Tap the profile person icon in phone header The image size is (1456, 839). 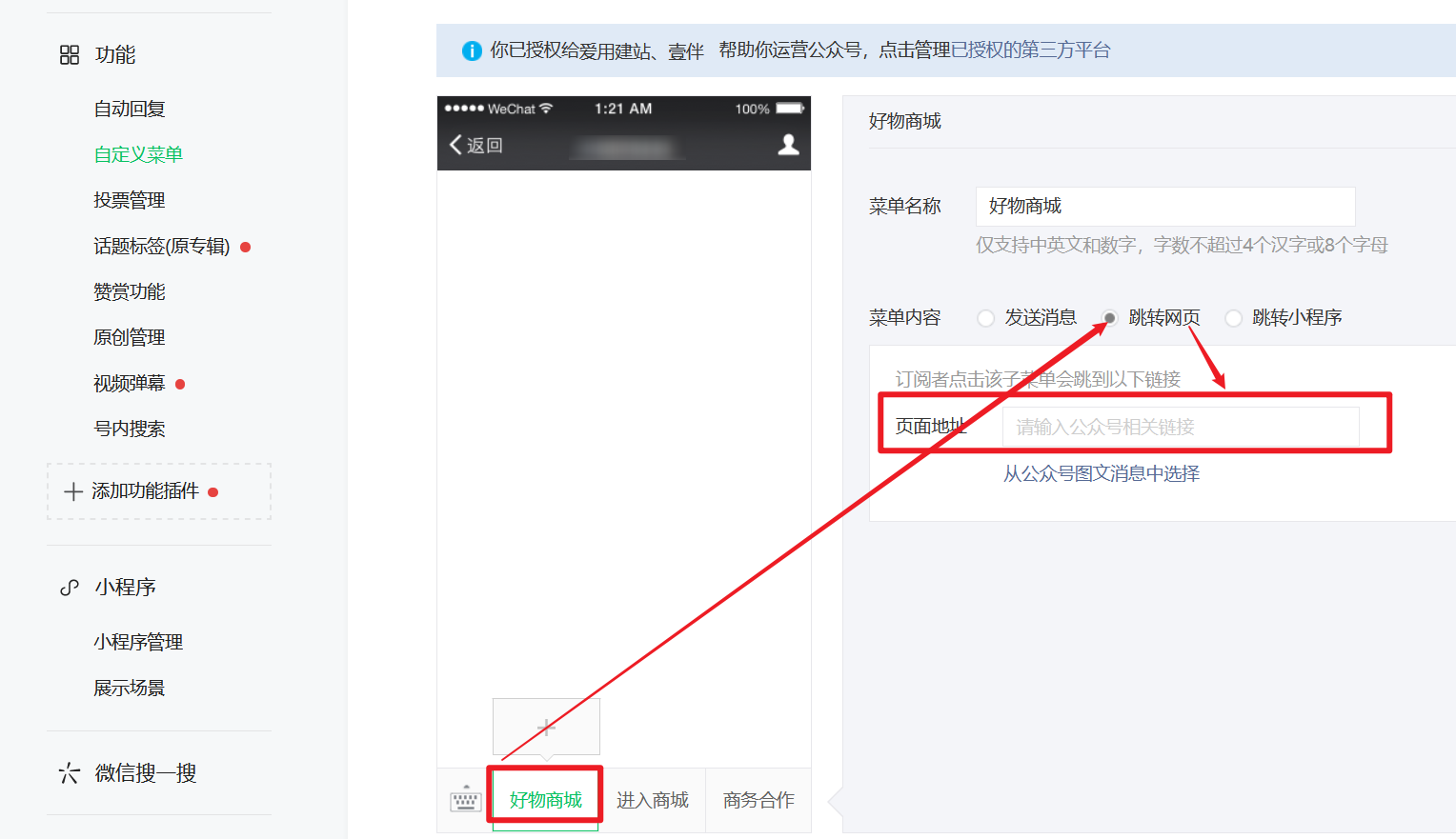point(789,145)
